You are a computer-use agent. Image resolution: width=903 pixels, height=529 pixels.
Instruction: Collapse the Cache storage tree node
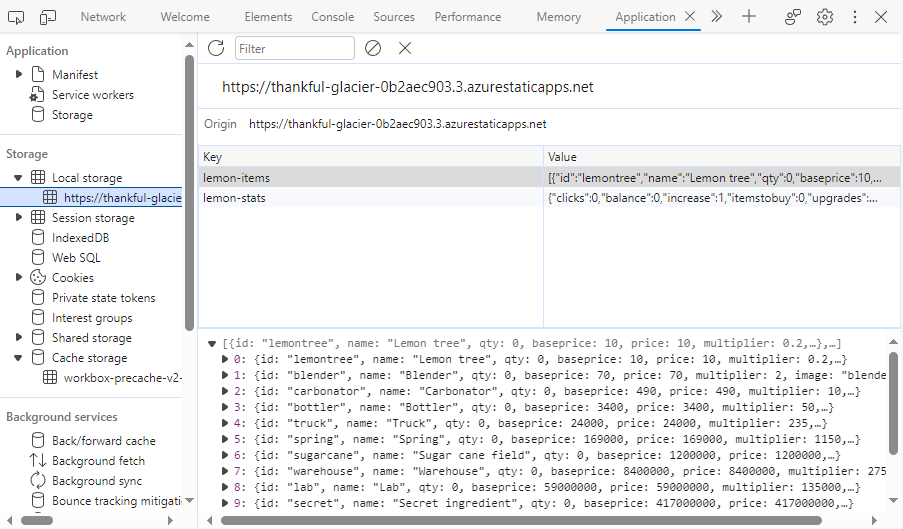(18, 358)
